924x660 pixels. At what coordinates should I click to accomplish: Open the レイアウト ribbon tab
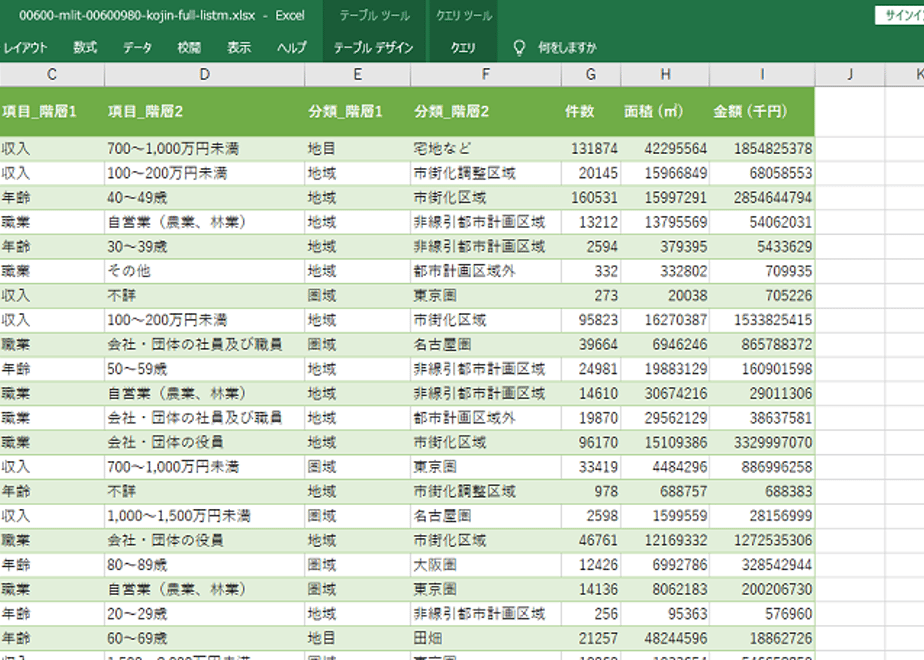(x=24, y=48)
